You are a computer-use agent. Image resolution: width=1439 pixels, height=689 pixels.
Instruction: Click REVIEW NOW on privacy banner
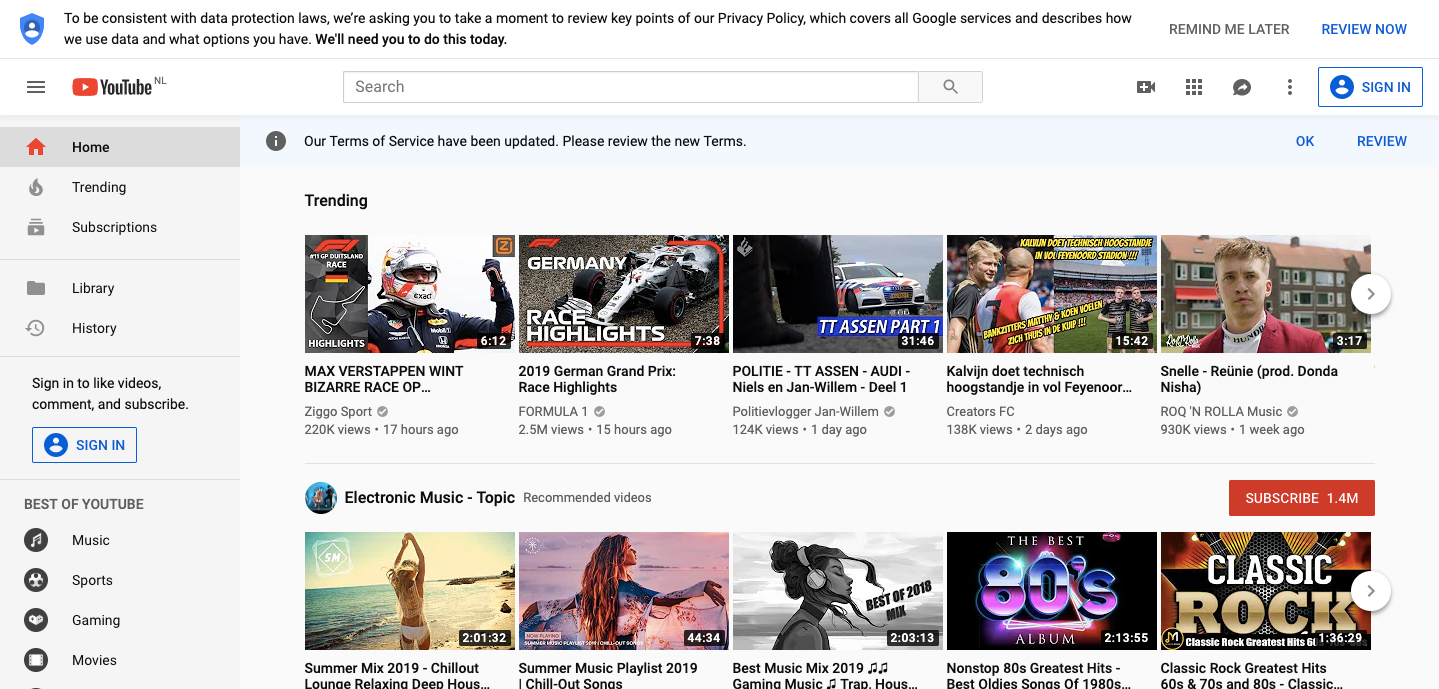point(1364,29)
